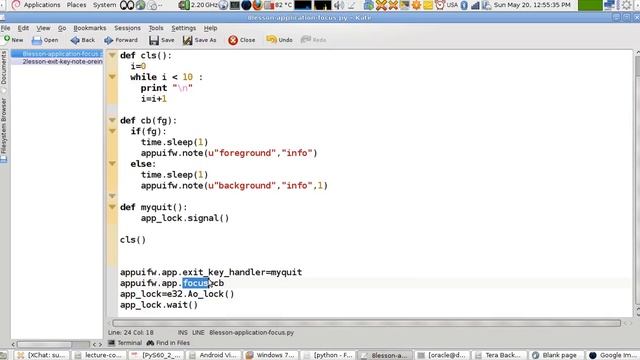
Task: Click the greyed Redo toolbar button
Action: (x=313, y=40)
